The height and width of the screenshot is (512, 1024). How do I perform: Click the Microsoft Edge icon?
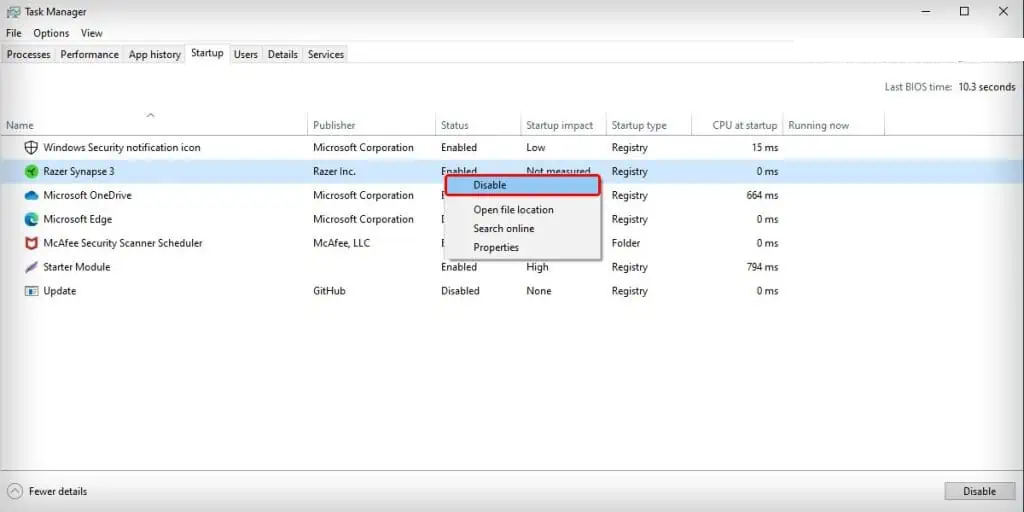[x=31, y=220]
